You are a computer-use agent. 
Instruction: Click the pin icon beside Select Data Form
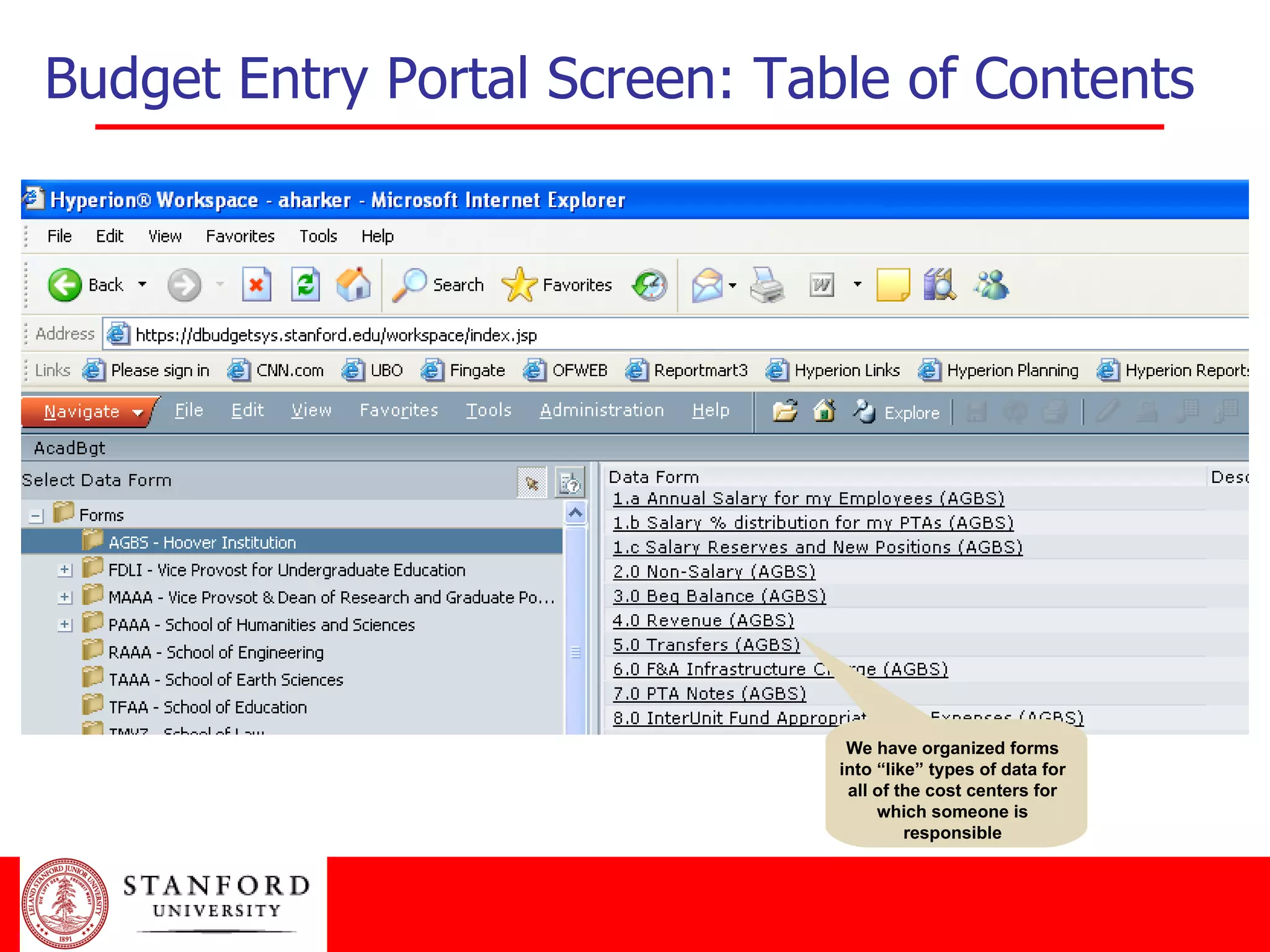532,483
